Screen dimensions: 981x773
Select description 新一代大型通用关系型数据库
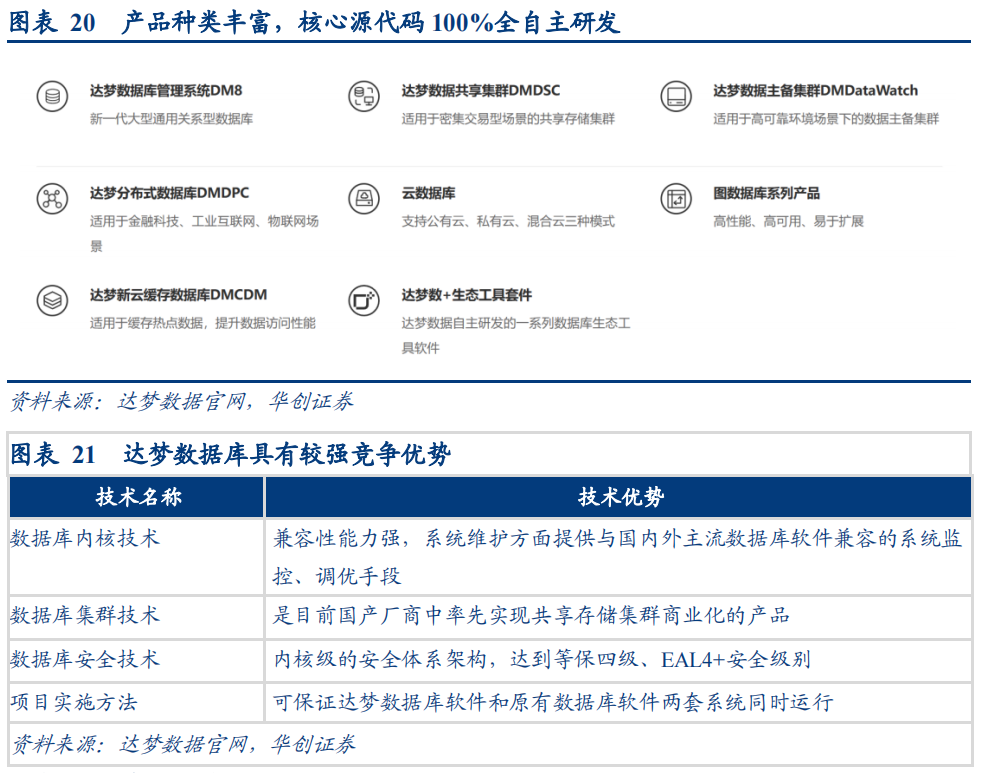click(x=171, y=119)
